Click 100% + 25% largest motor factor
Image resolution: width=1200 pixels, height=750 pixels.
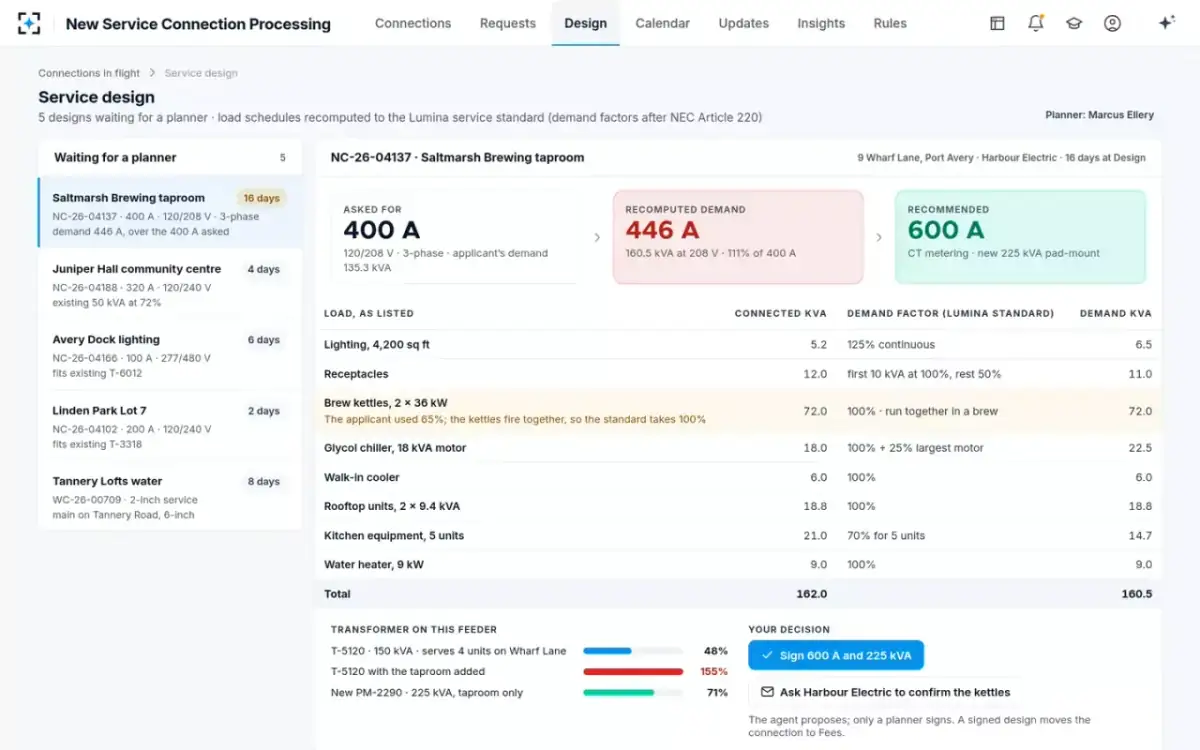tap(915, 448)
